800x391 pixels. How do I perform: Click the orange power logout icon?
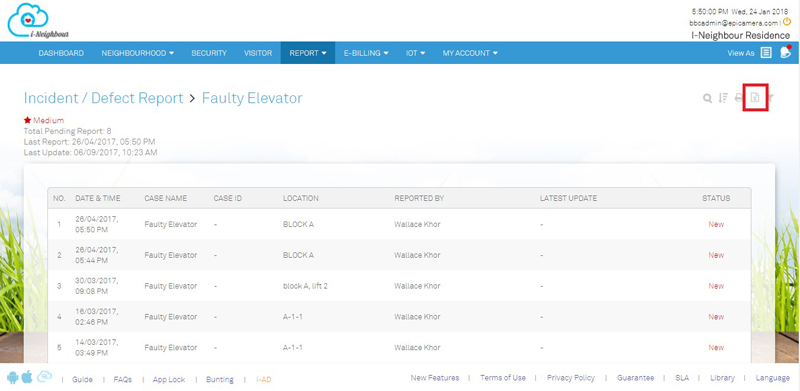tap(787, 22)
